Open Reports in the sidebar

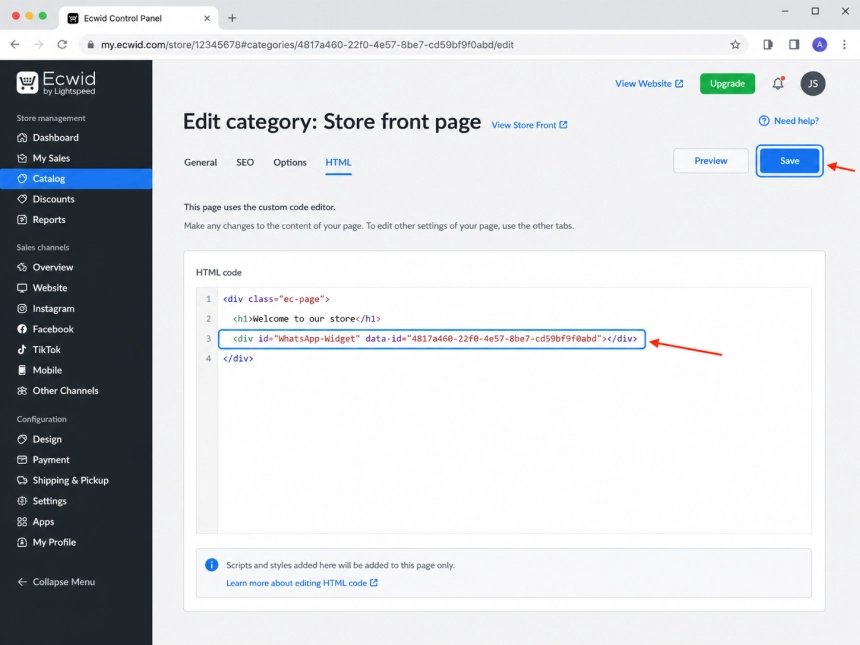coord(49,220)
